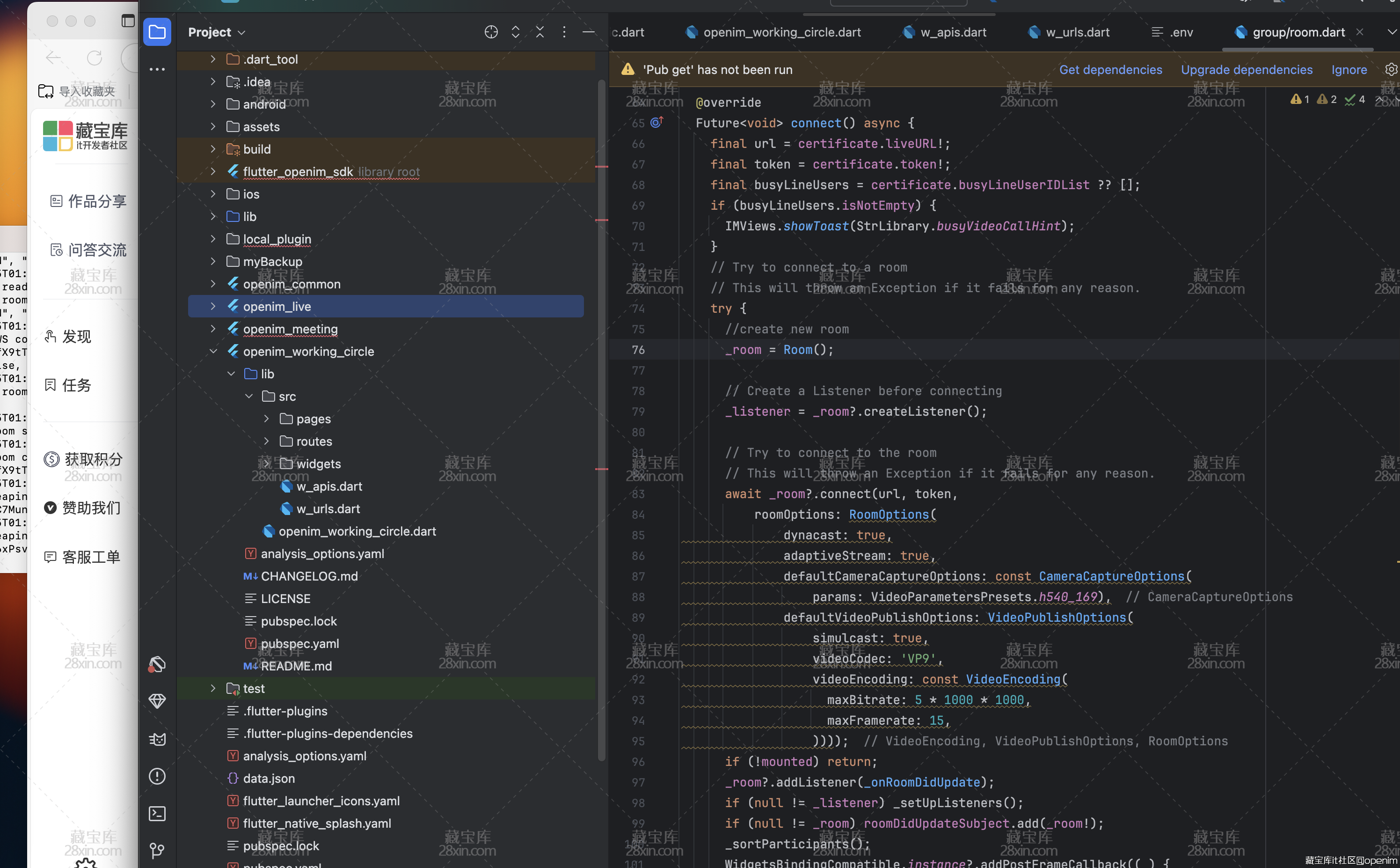Switch to the .env editor tab

pyautogui.click(x=1181, y=32)
